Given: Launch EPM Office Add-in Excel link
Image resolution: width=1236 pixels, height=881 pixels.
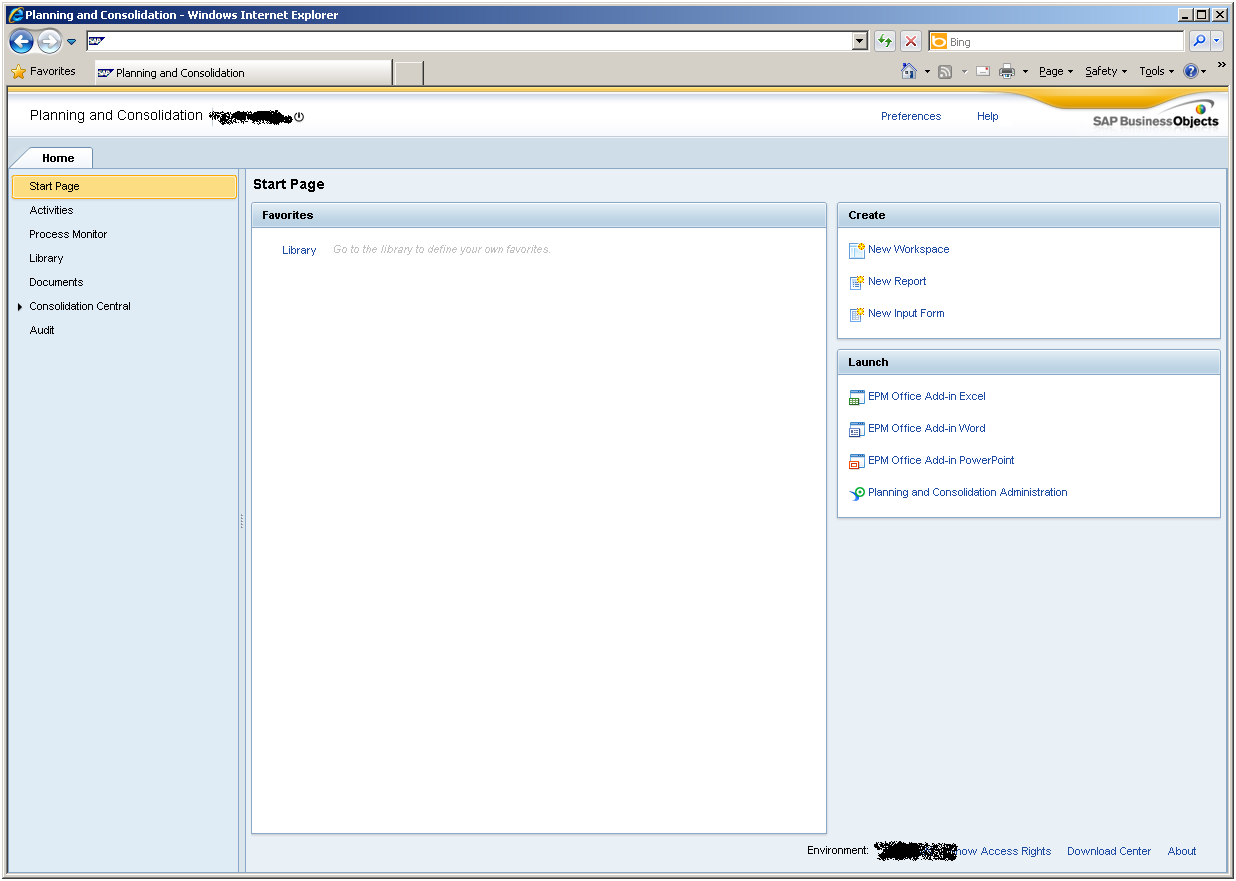Looking at the screenshot, I should click(x=927, y=397).
